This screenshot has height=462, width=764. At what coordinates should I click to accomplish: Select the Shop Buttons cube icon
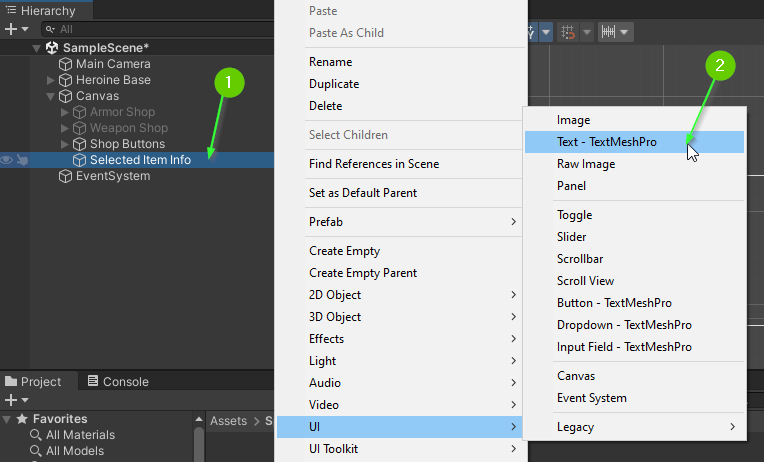79,144
